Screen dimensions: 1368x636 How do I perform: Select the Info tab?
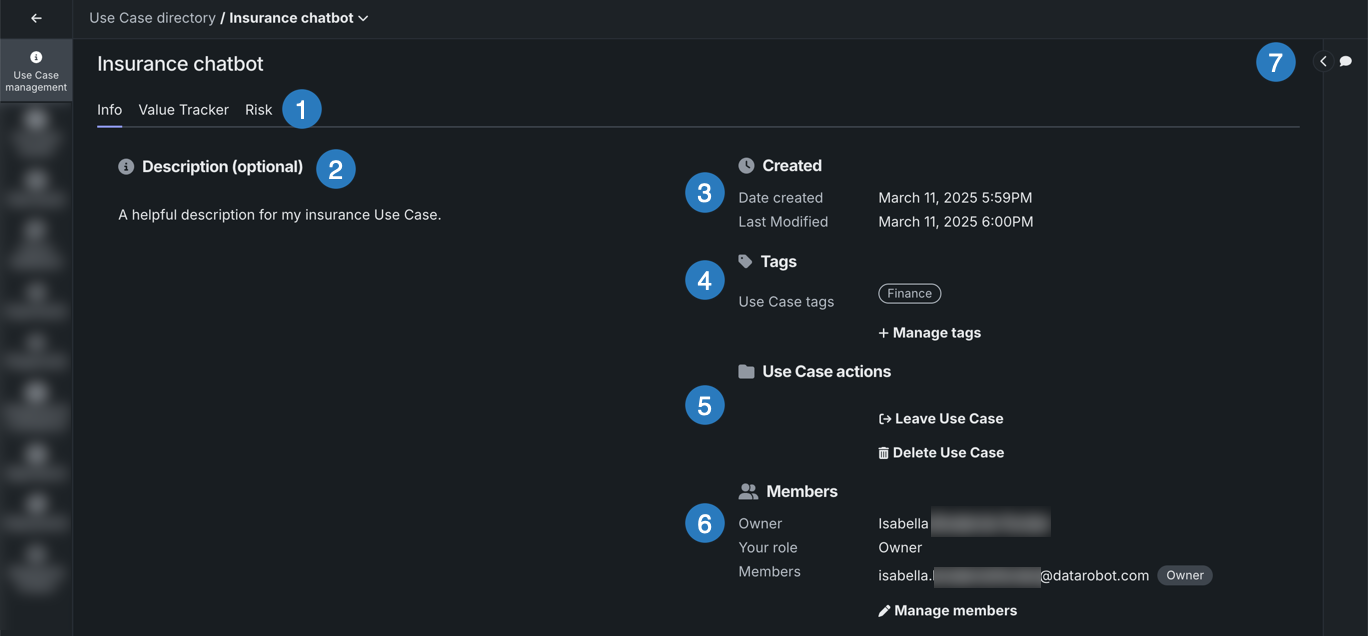(109, 110)
